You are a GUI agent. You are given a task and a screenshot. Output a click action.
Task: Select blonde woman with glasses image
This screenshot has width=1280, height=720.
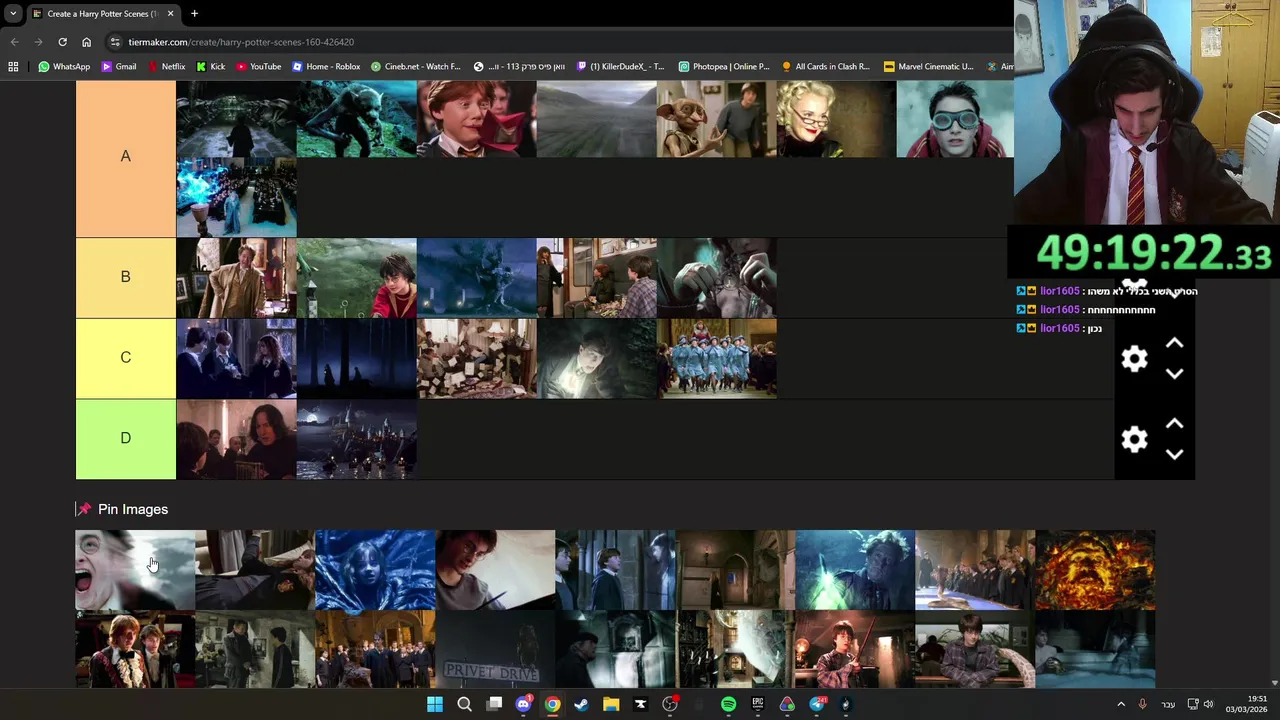(836, 119)
